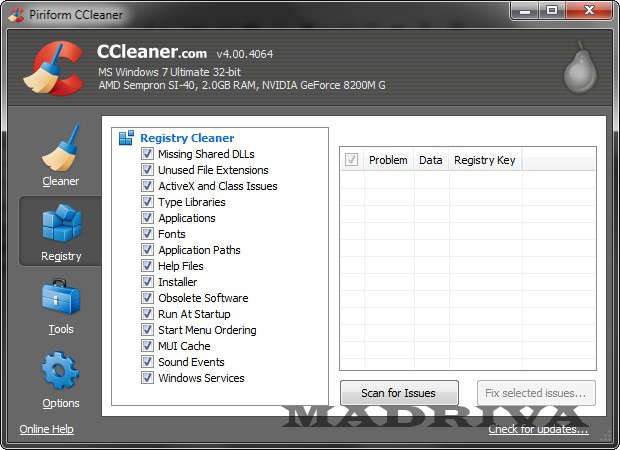Screen dimensions: 620x450
Task: Click the CCleaner.com header title
Action: 152,52
